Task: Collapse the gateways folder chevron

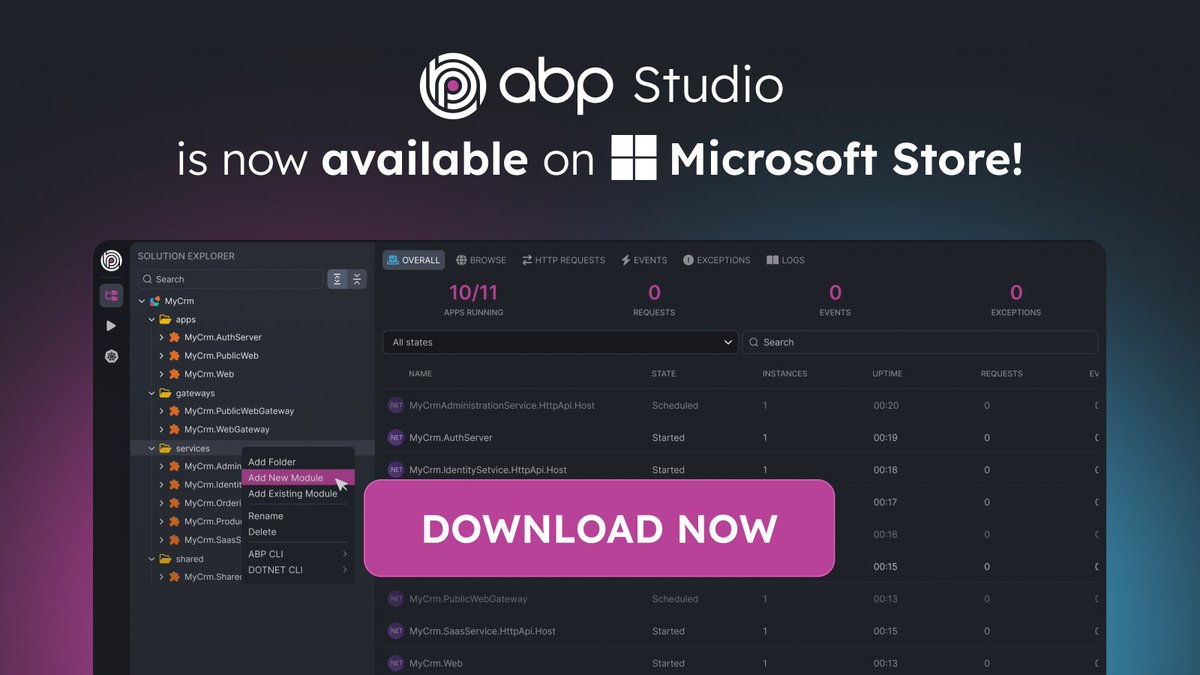Action: (x=152, y=393)
